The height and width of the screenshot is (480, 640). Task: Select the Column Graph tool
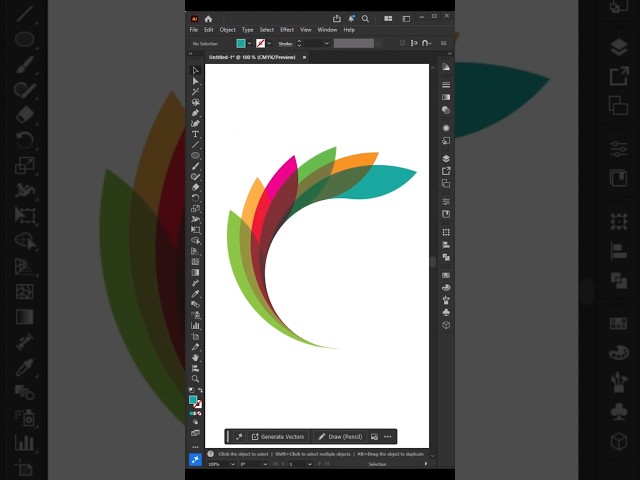click(x=196, y=326)
